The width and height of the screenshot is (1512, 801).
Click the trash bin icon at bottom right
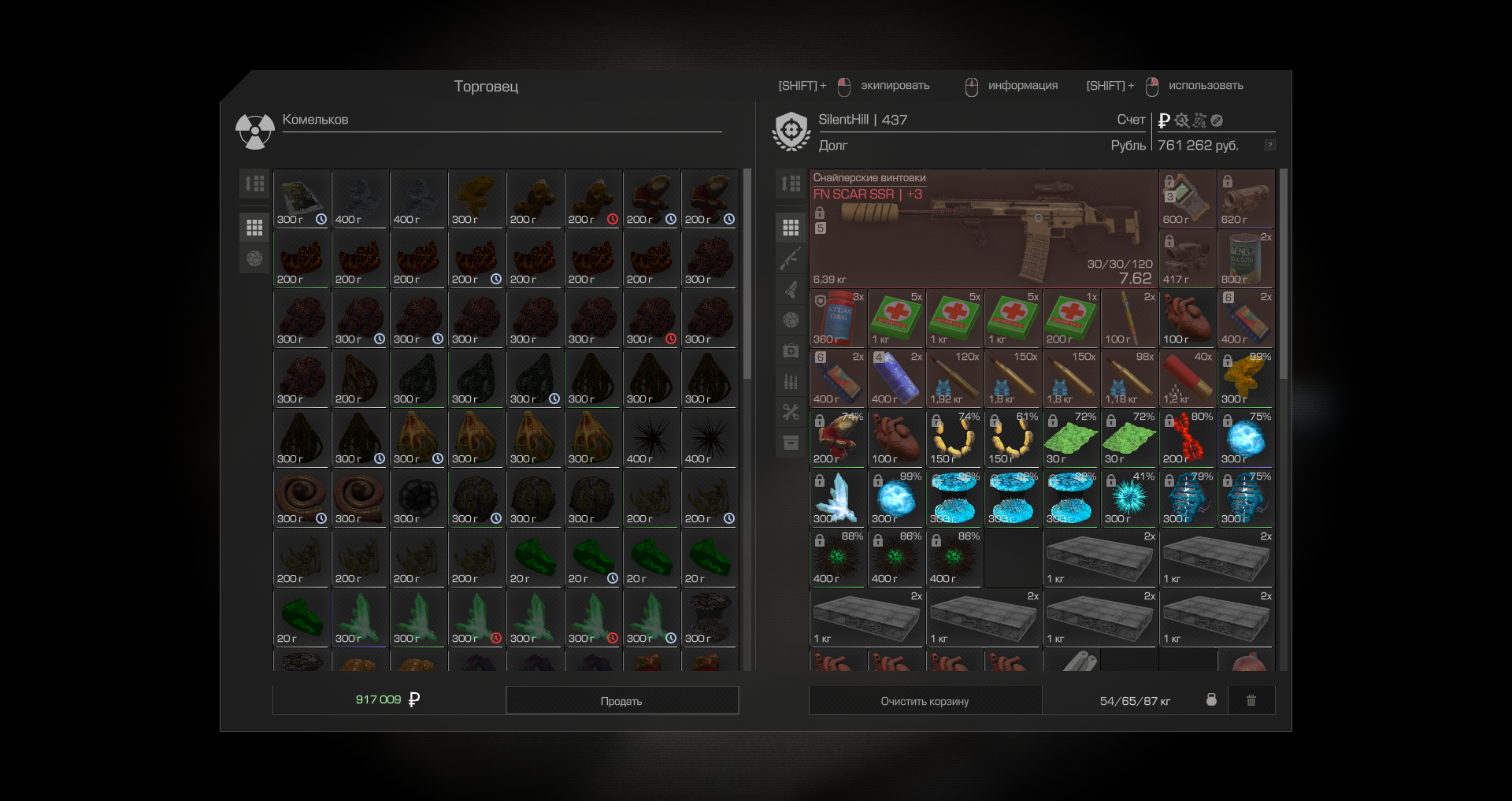1251,700
